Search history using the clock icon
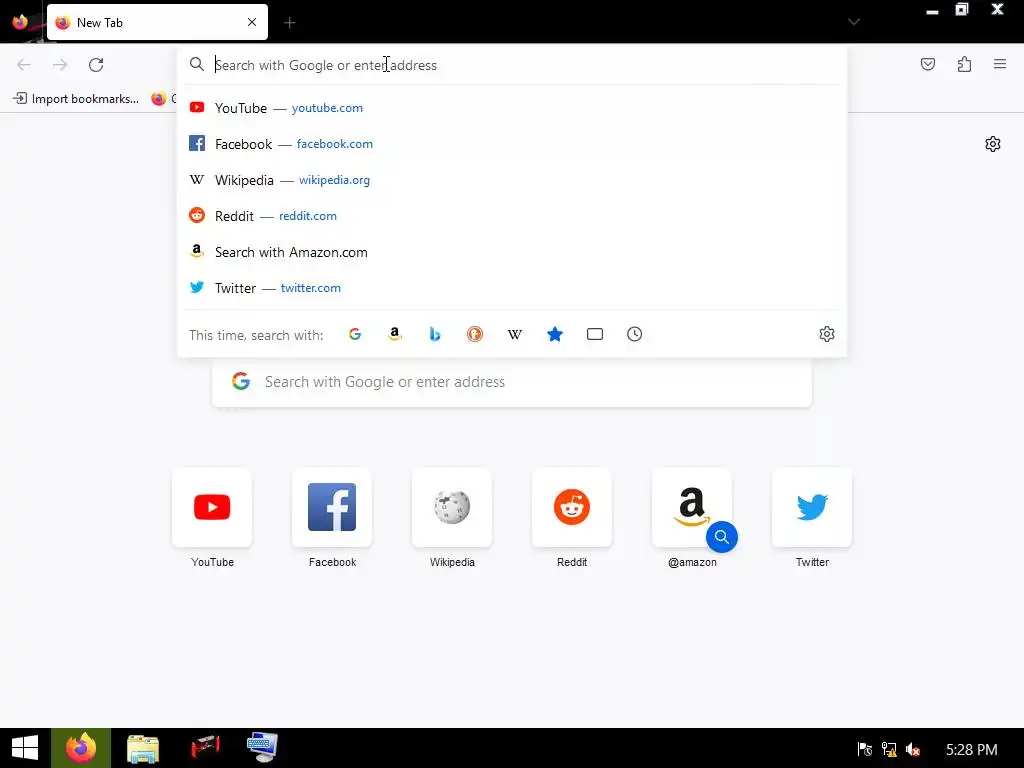This screenshot has width=1024, height=768. pos(634,334)
